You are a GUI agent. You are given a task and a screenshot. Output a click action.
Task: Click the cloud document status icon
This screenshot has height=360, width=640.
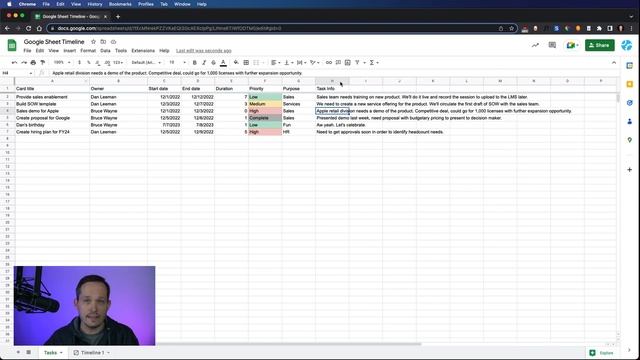tap(113, 42)
